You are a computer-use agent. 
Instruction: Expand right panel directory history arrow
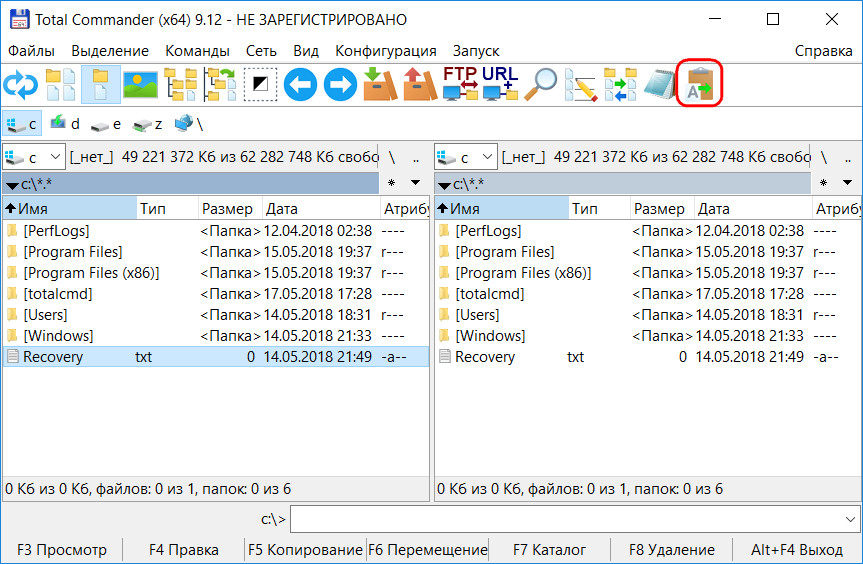(x=848, y=183)
